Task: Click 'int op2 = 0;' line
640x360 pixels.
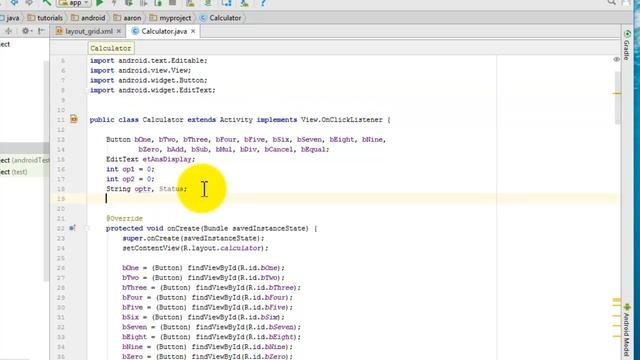Action: [x=130, y=179]
